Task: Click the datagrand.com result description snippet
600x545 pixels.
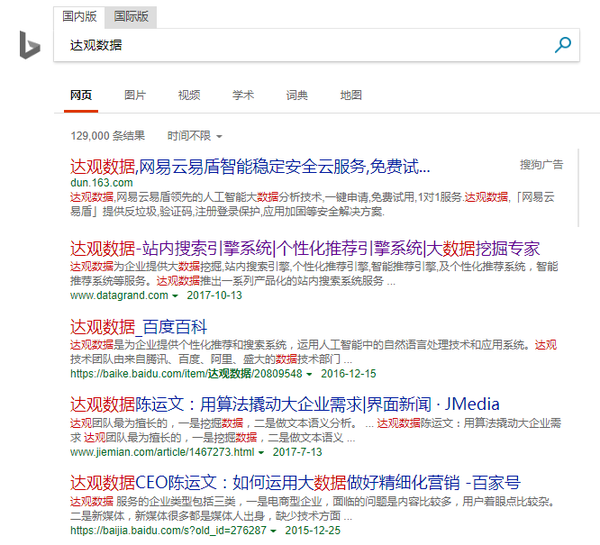Action: (314, 274)
